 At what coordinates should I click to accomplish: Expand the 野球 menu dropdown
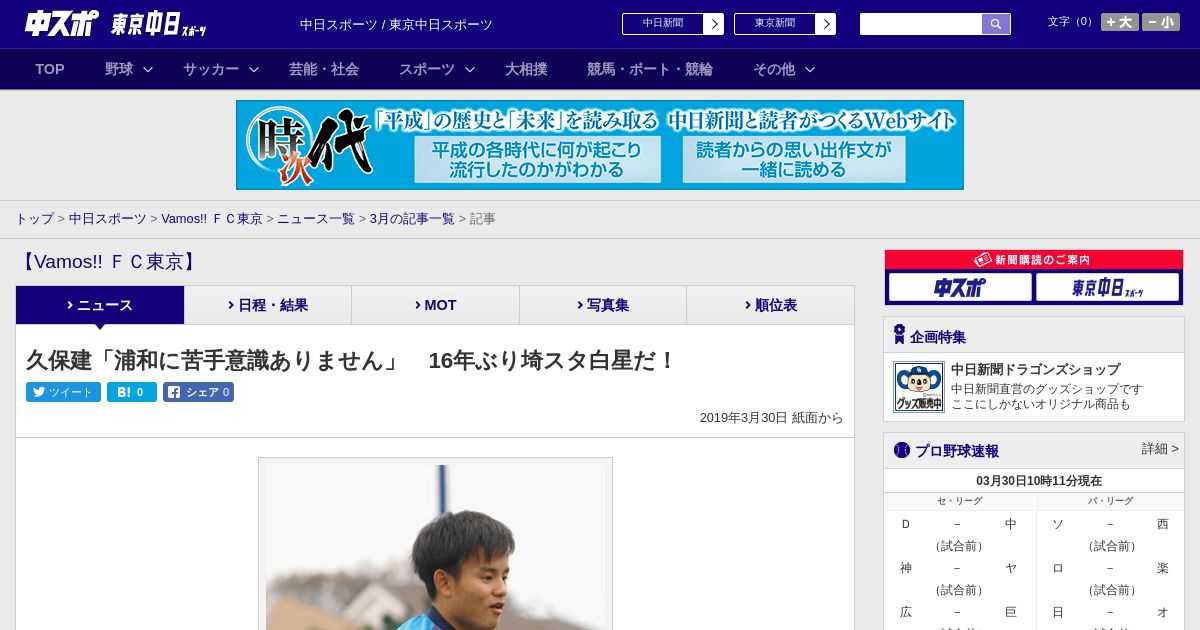click(x=129, y=69)
